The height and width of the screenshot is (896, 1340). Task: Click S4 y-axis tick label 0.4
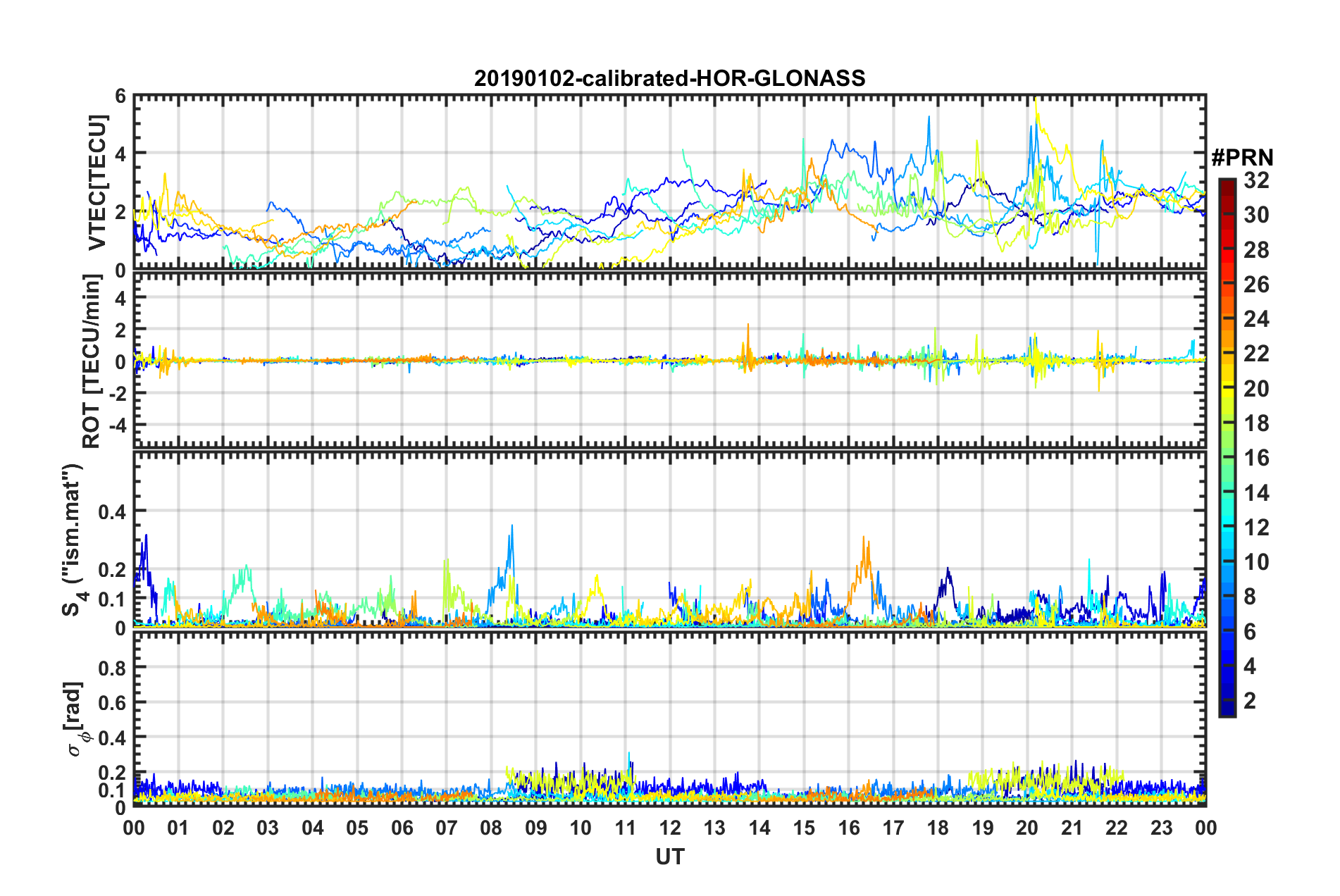tap(113, 512)
